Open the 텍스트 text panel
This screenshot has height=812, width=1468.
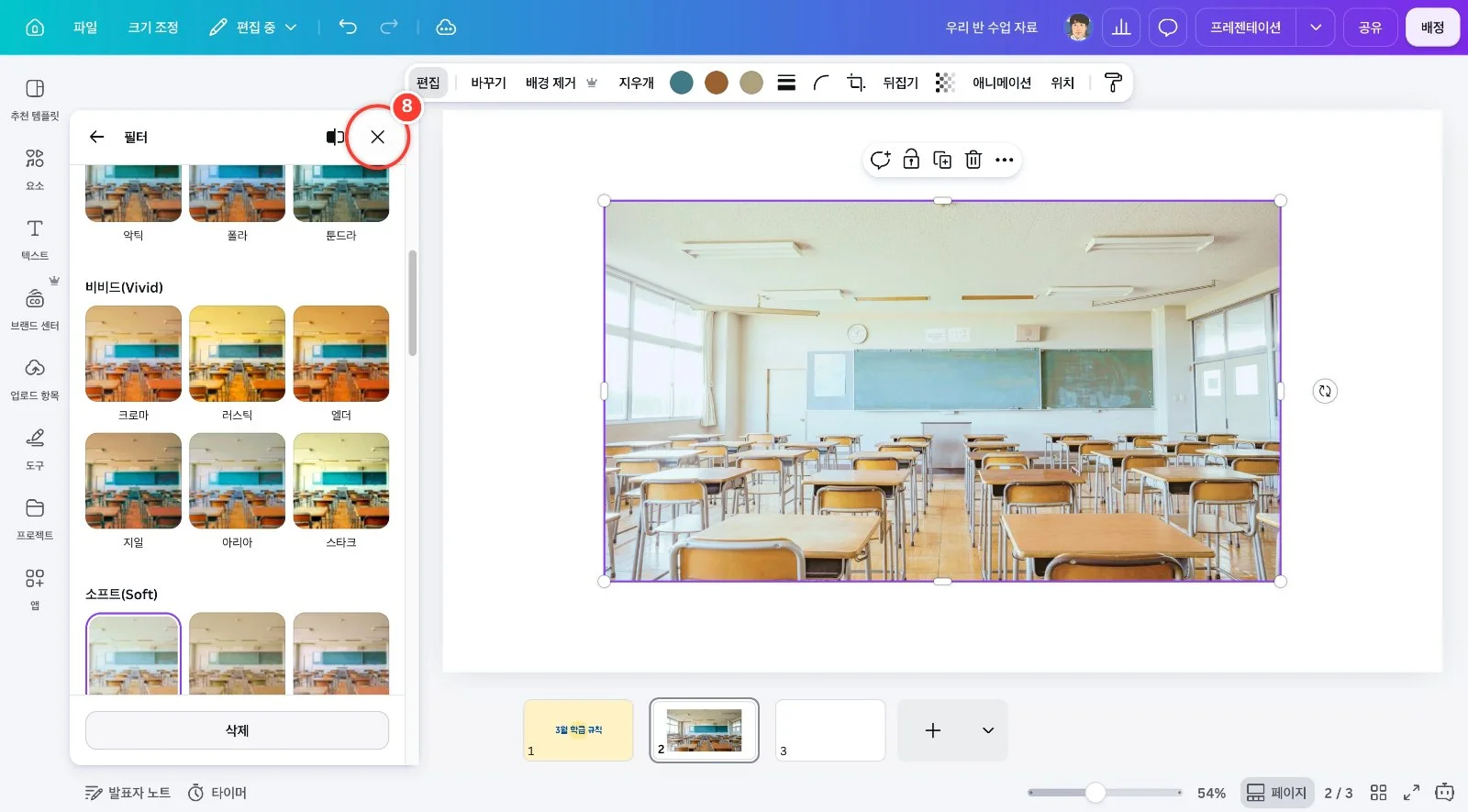35,239
